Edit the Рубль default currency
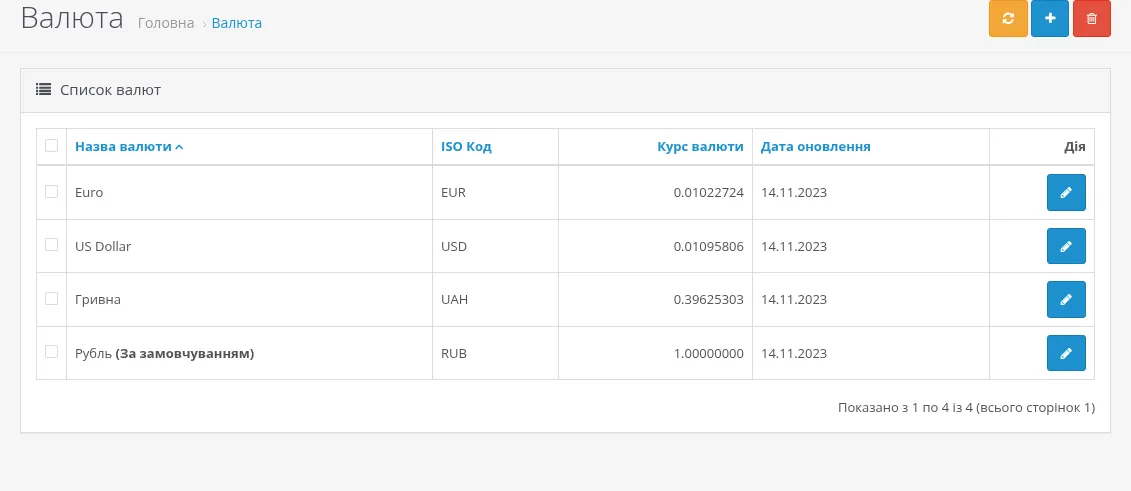 coord(1066,353)
